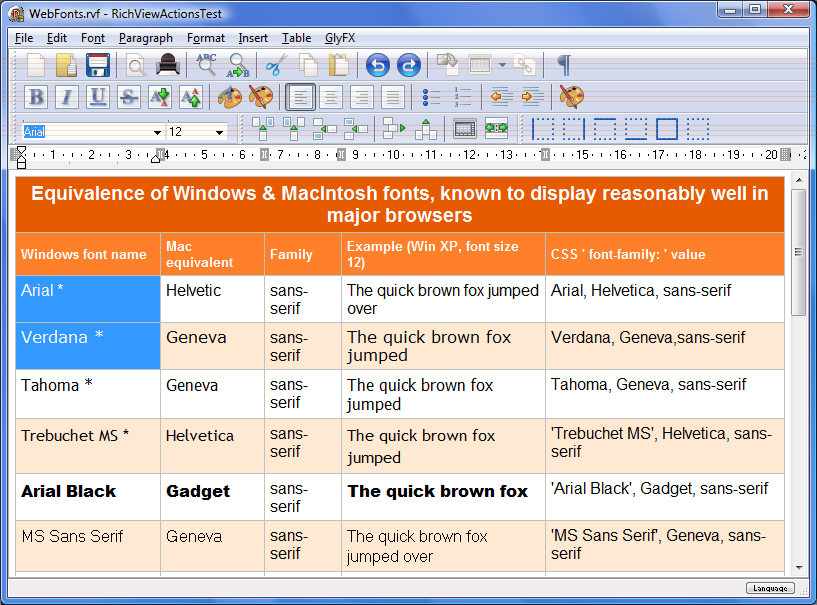The height and width of the screenshot is (605, 817).
Task: Grow font size with the green-up-arrow A icon
Action: point(191,97)
